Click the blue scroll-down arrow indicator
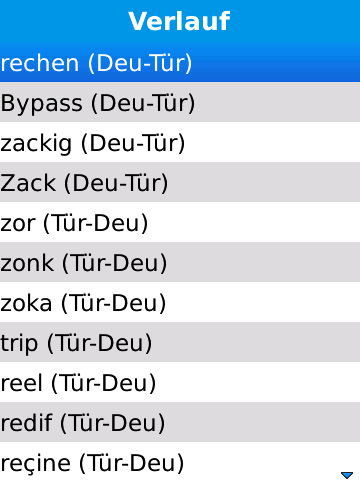 [347, 475]
